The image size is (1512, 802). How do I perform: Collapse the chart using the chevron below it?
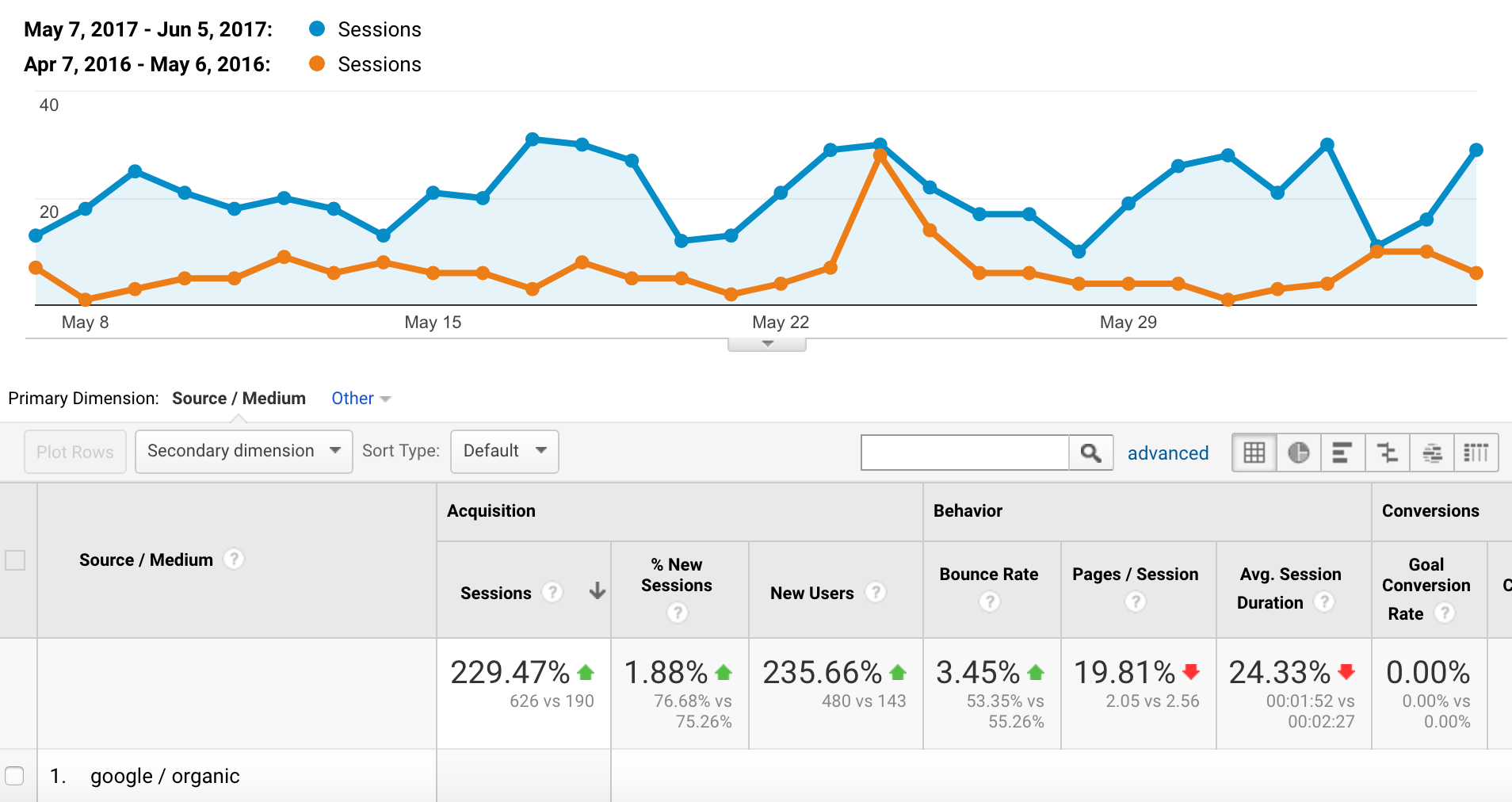click(766, 342)
